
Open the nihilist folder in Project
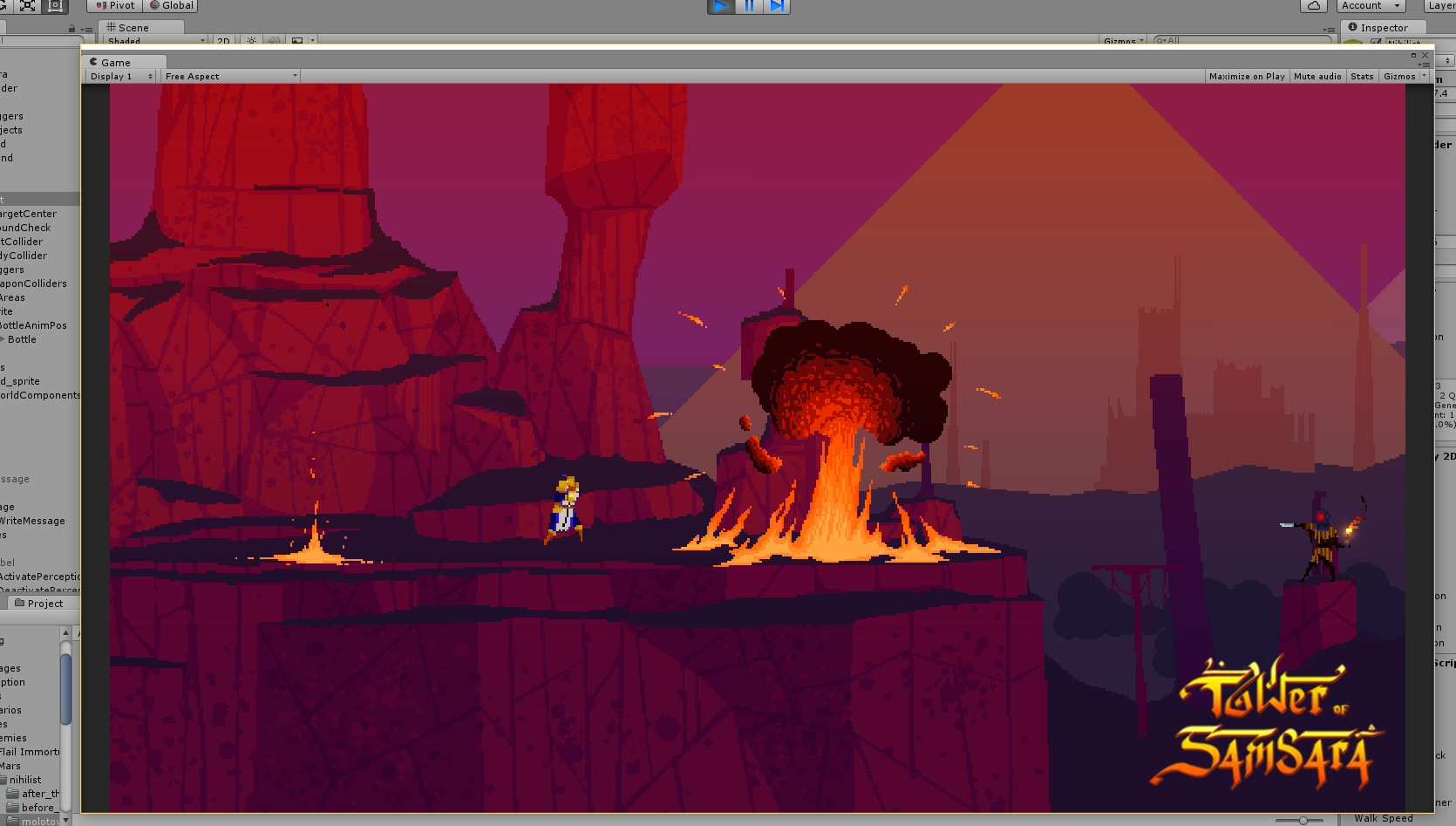click(x=25, y=780)
